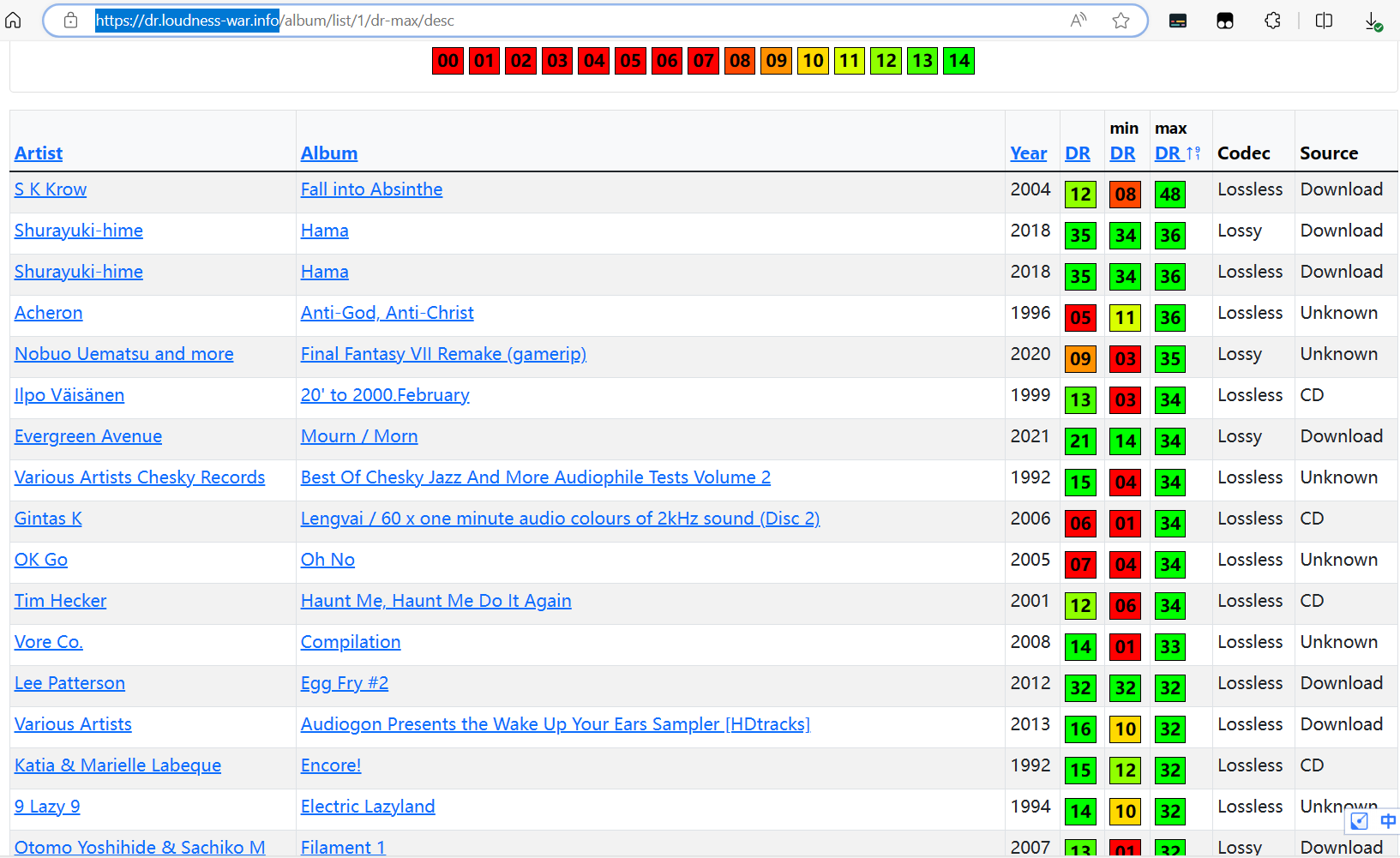The width and height of the screenshot is (1400, 858).
Task: Open the browser extensions puzzle icon
Action: tap(1272, 21)
